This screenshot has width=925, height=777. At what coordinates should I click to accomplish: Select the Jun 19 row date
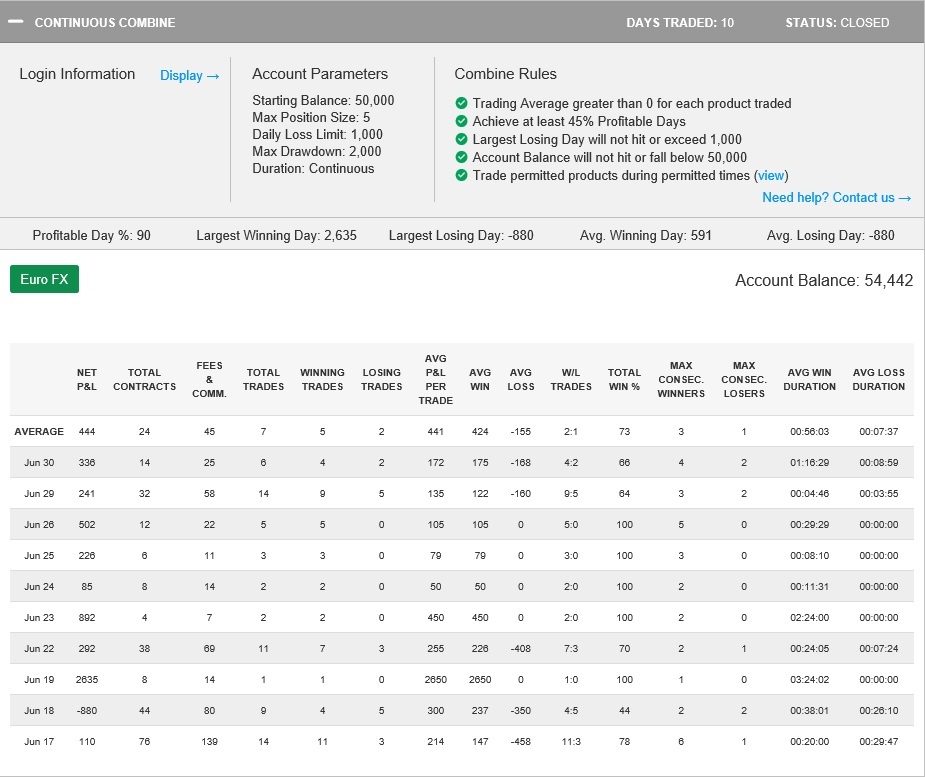[x=39, y=681]
